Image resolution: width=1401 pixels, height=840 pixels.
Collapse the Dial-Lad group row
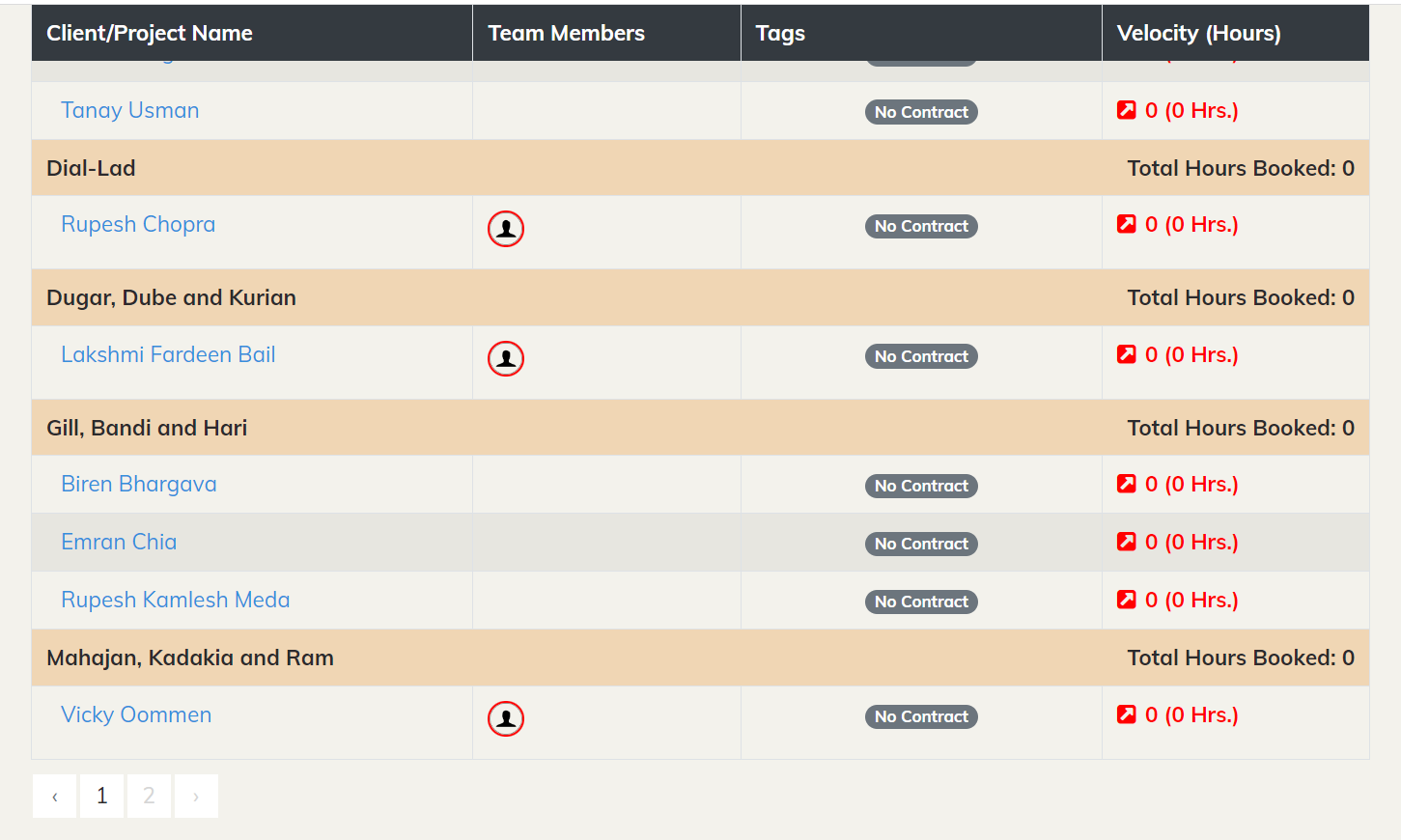click(x=91, y=168)
